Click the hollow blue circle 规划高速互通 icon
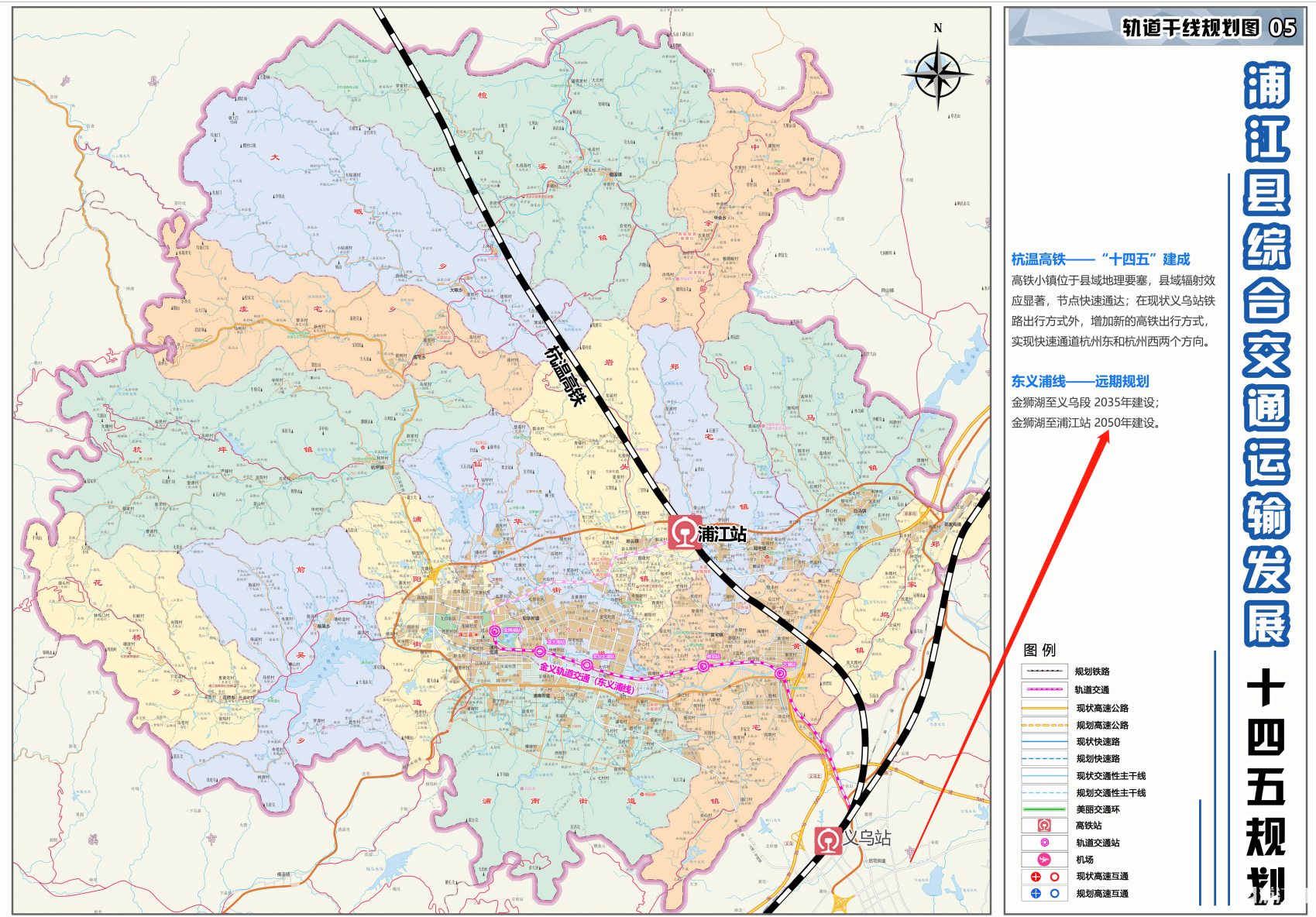Viewport: 1316px width, 917px height. point(1054,894)
